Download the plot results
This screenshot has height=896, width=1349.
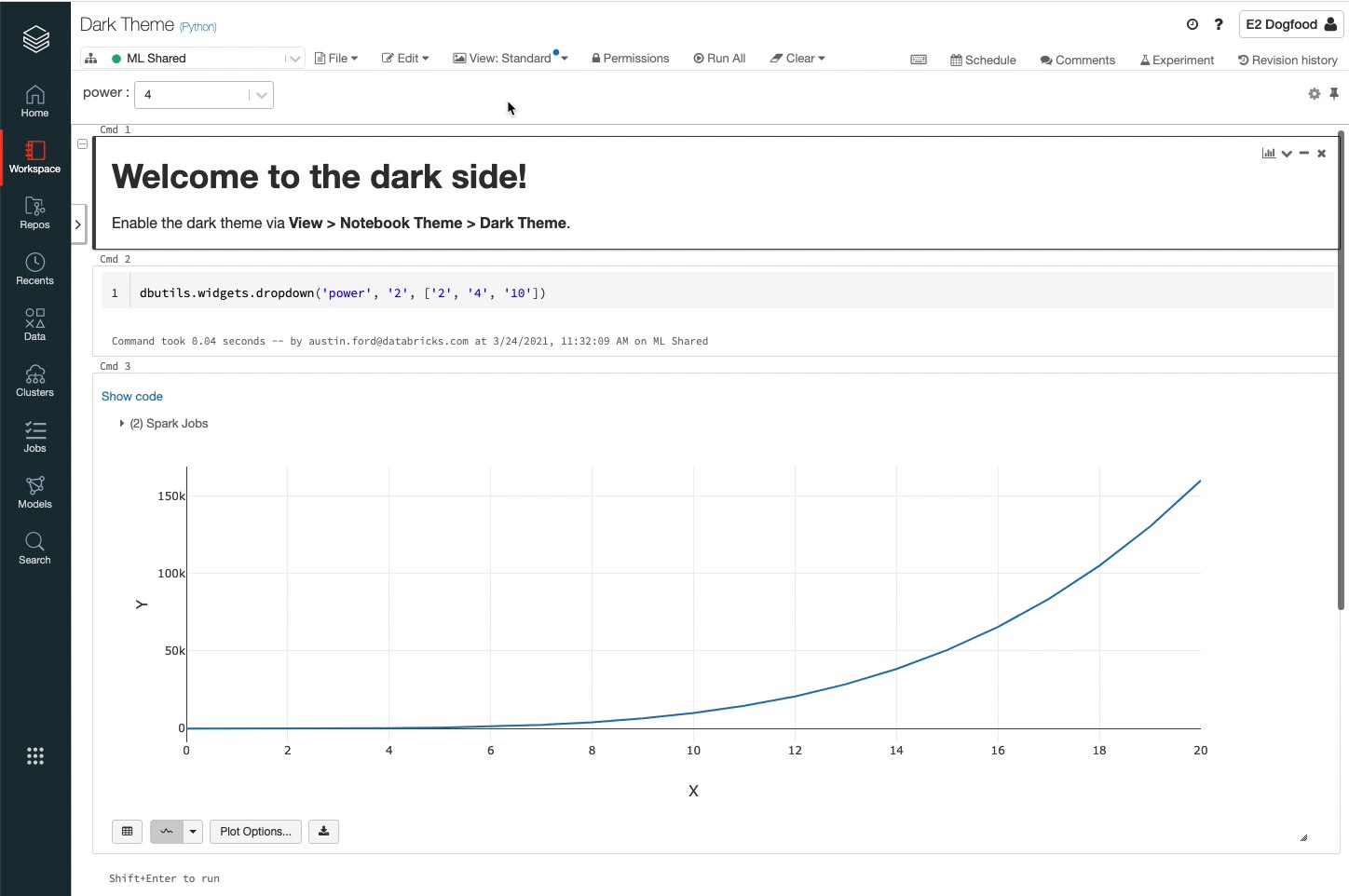[x=323, y=832]
